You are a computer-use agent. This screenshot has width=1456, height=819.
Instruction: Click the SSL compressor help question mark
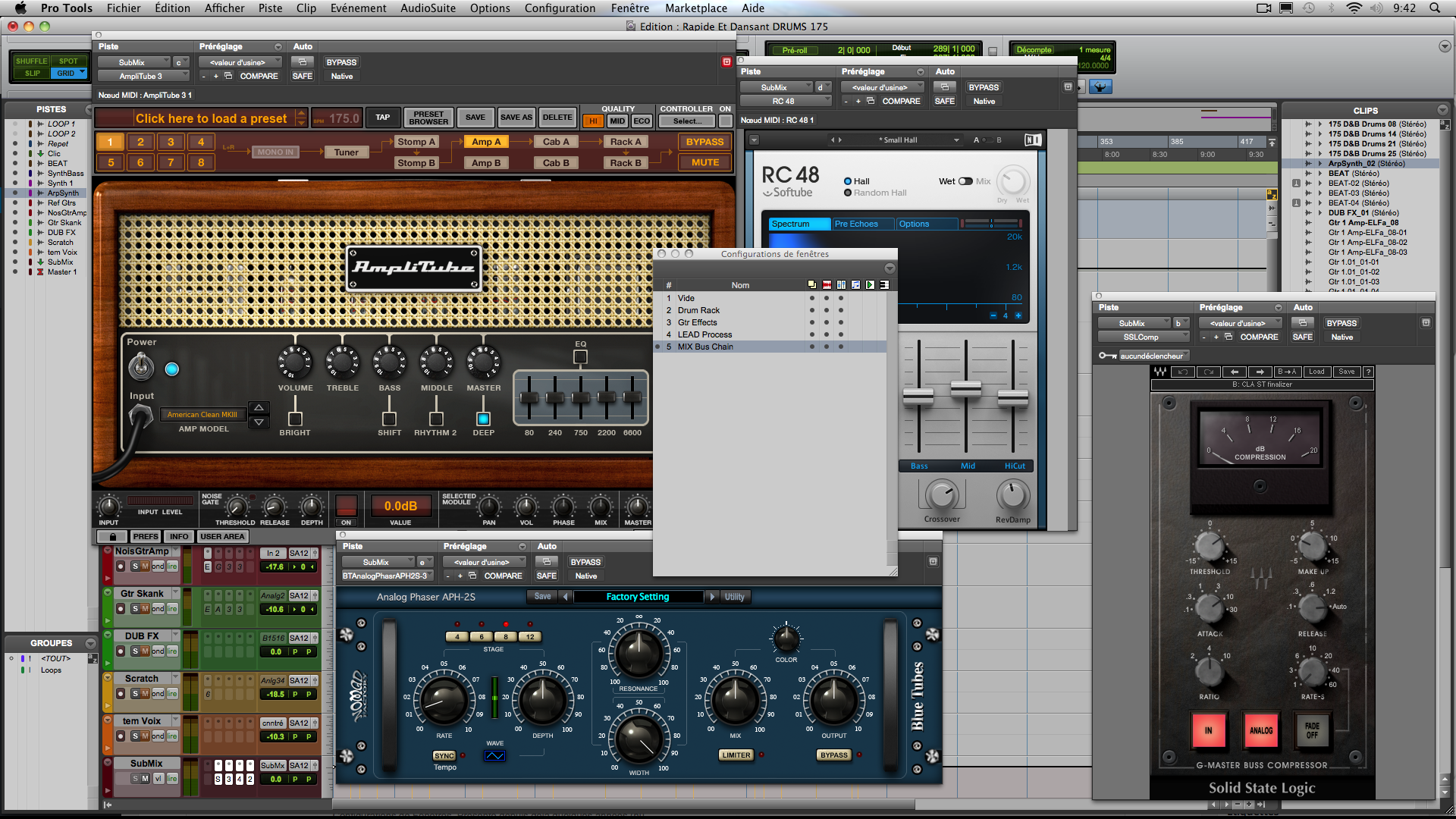(x=1368, y=372)
